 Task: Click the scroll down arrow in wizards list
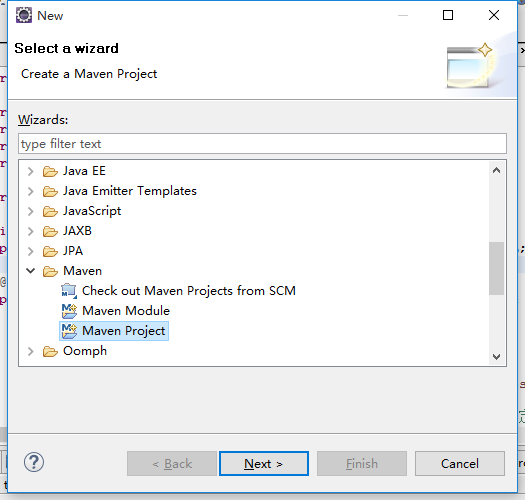pos(496,356)
